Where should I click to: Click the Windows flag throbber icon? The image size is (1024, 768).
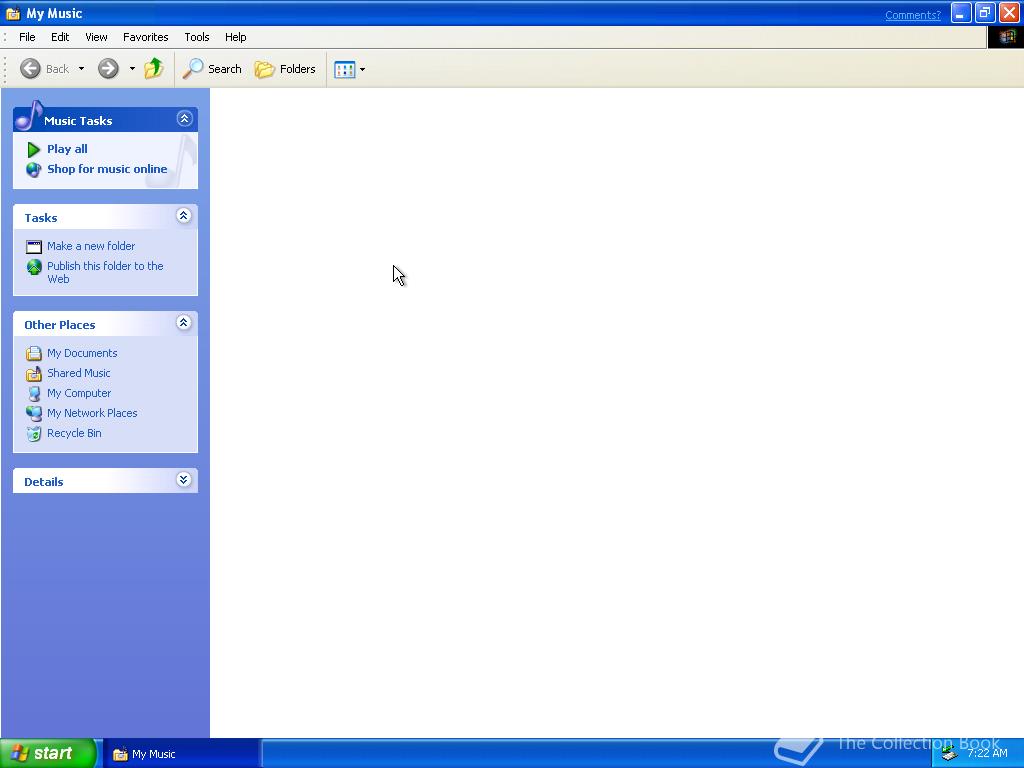[x=1006, y=37]
